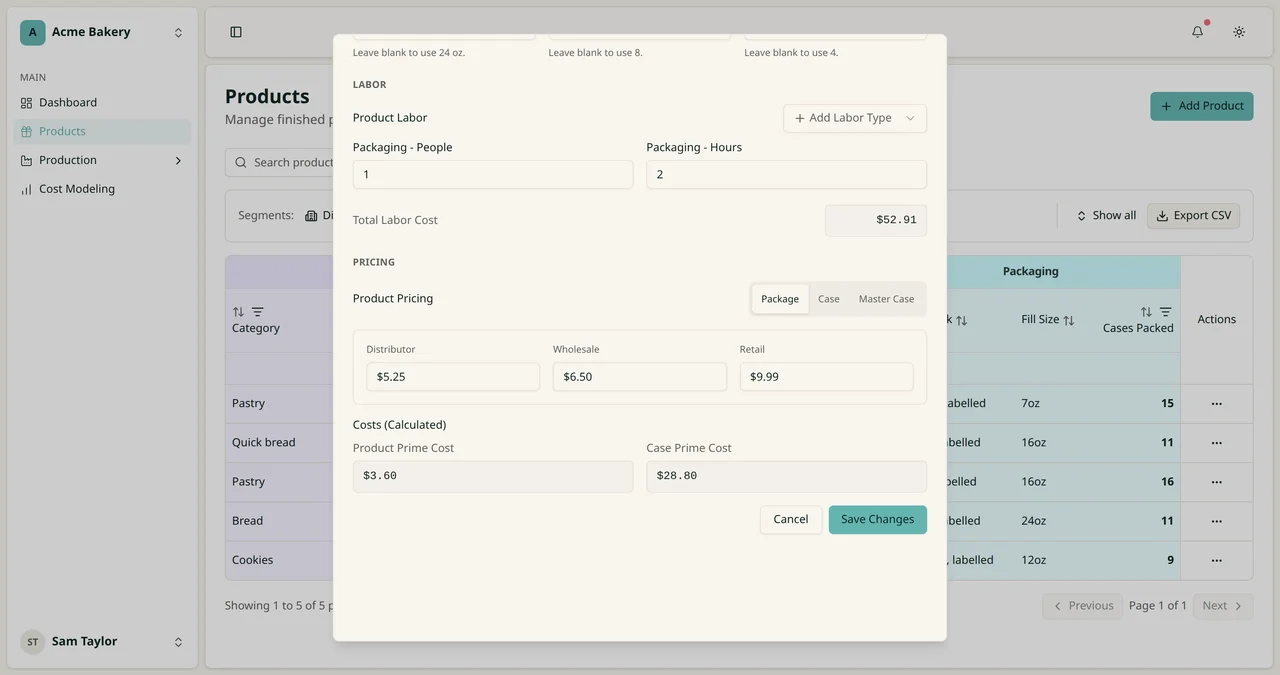Viewport: 1280px width, 675px height.
Task: Click Save Changes button
Action: coord(878,520)
